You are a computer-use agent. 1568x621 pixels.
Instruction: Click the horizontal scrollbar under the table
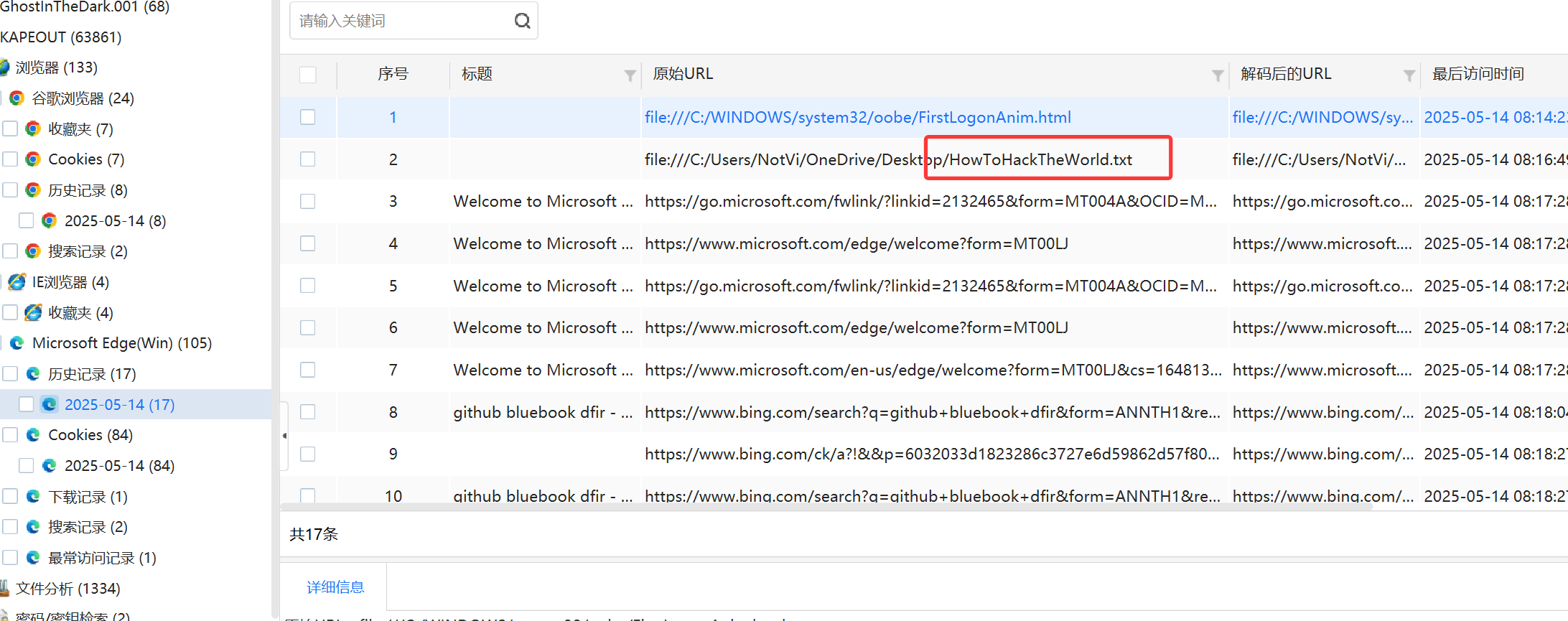(x=826, y=506)
